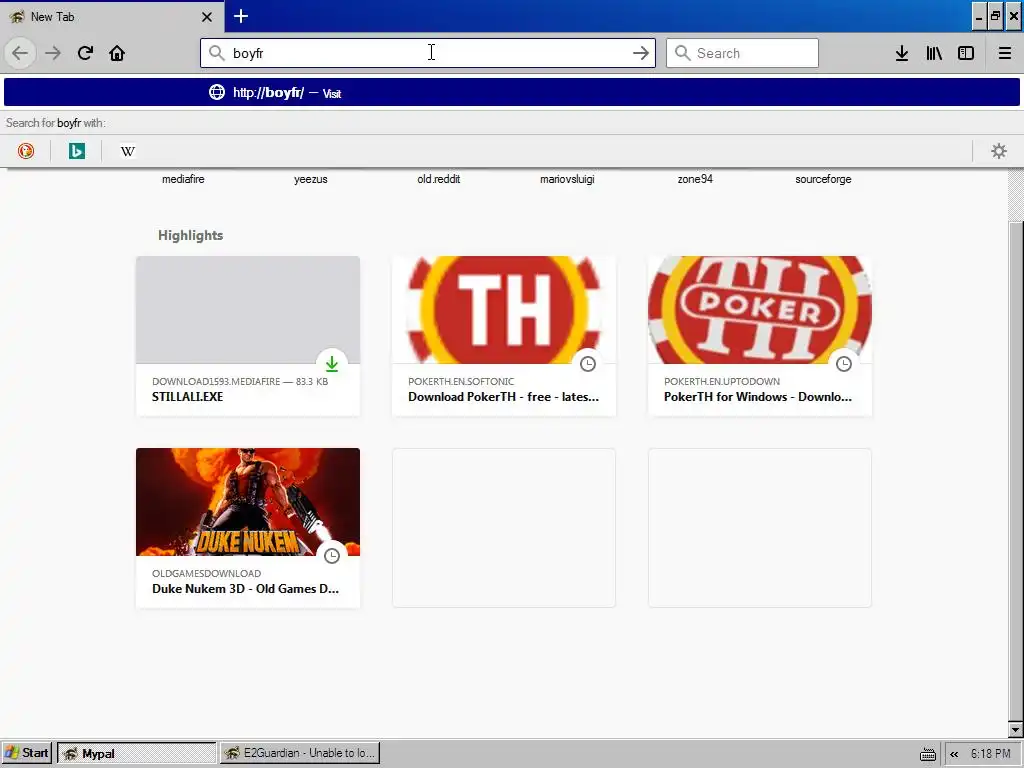Click the 6:18 PM clock
Viewport: 1024px width, 768px height.
[x=991, y=754]
